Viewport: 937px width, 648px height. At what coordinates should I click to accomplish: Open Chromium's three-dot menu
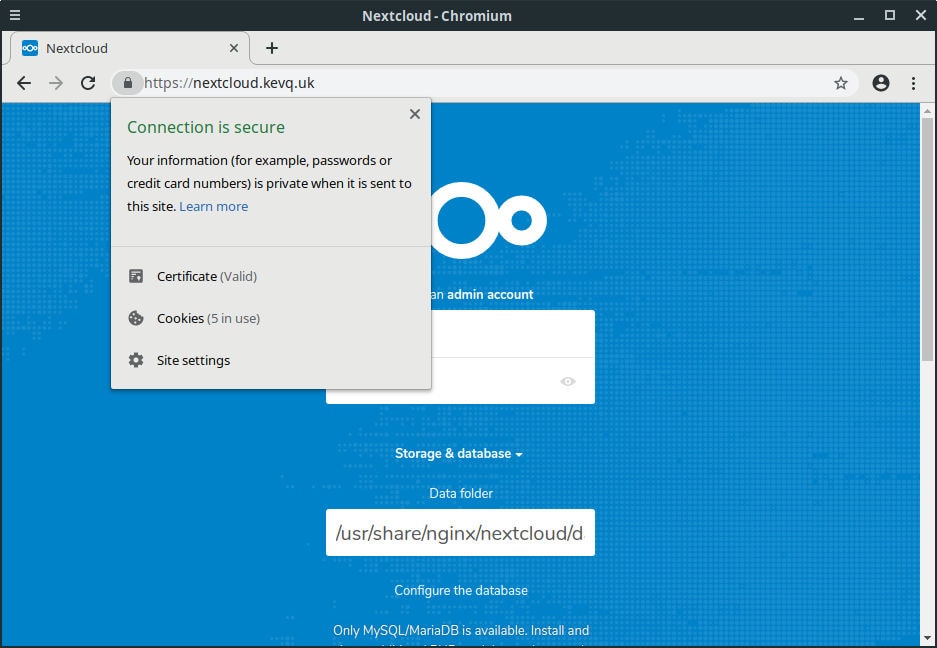913,83
